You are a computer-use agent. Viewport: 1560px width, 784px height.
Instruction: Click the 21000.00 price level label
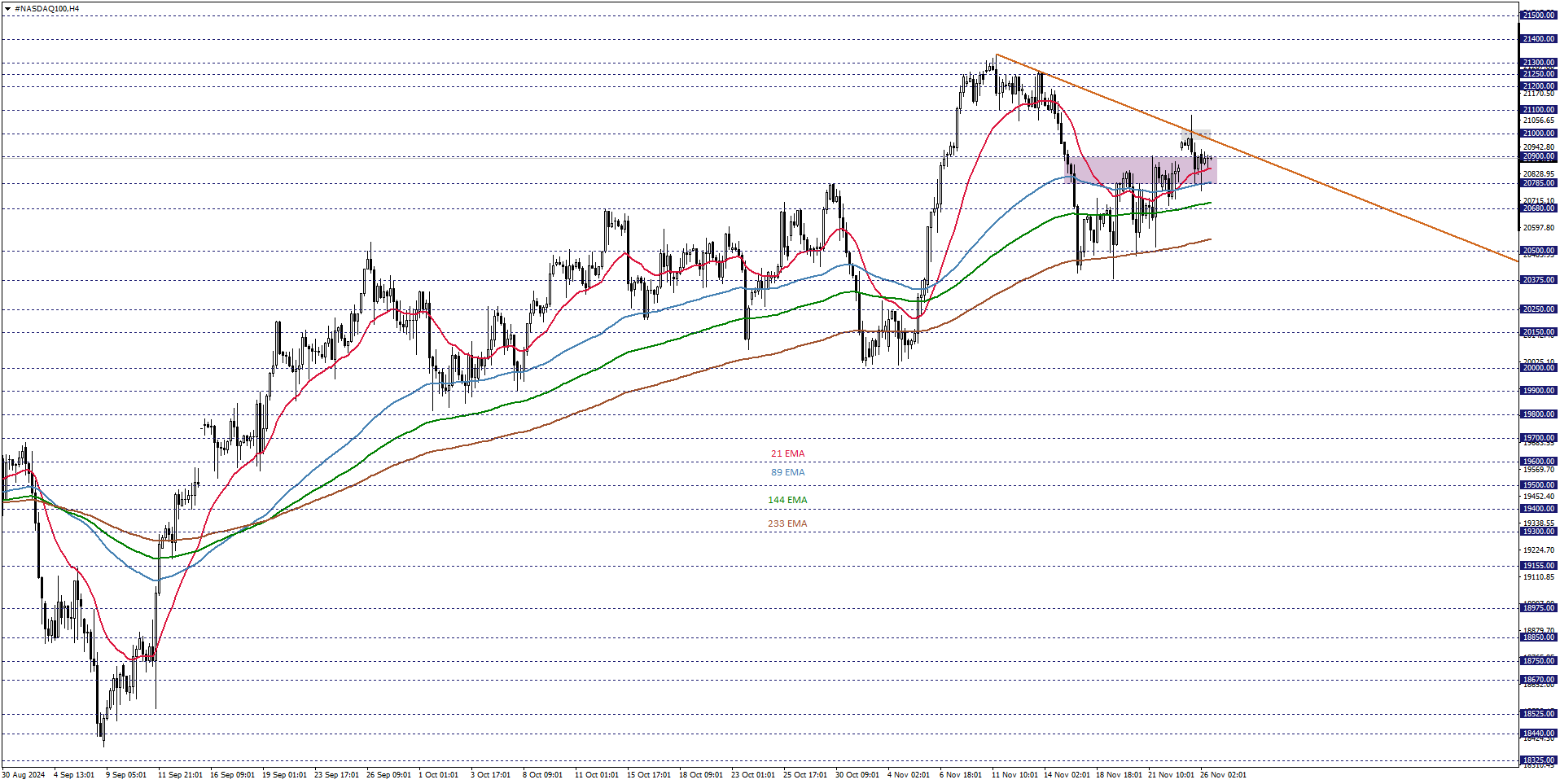click(1538, 134)
